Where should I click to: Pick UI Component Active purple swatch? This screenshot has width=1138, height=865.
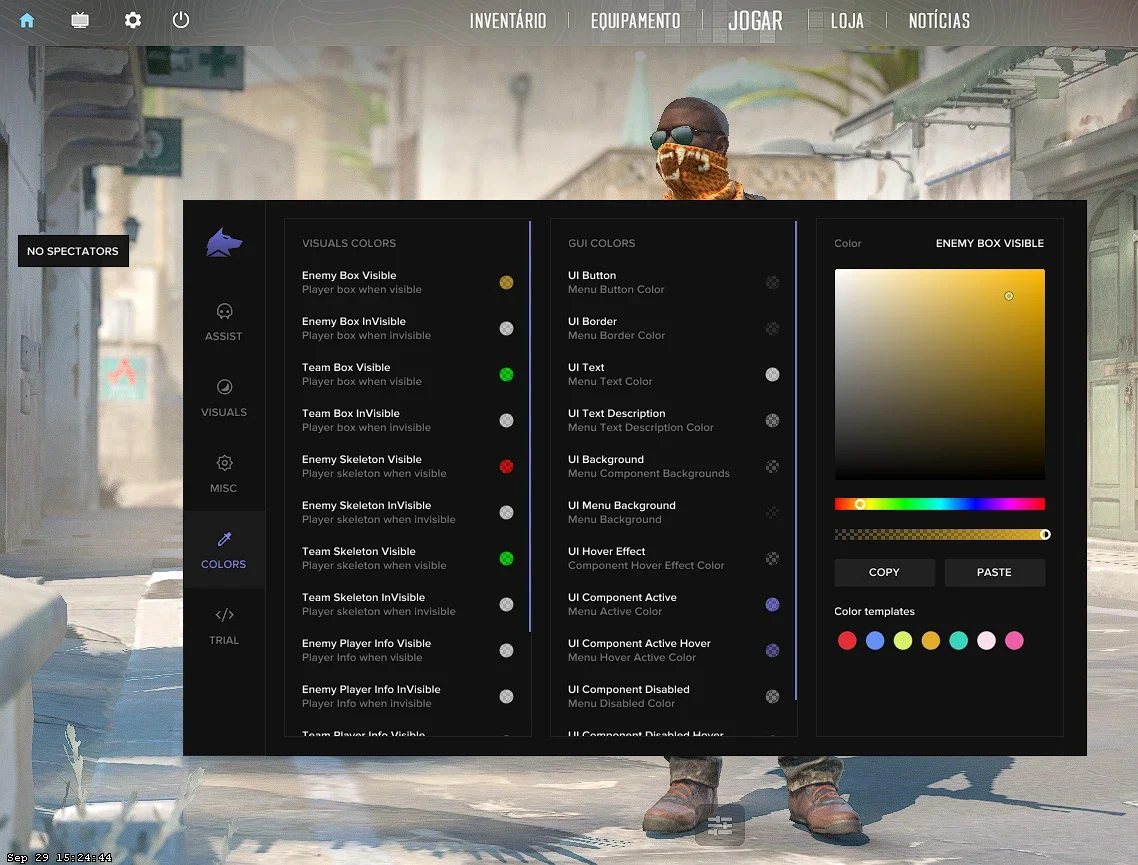point(772,604)
